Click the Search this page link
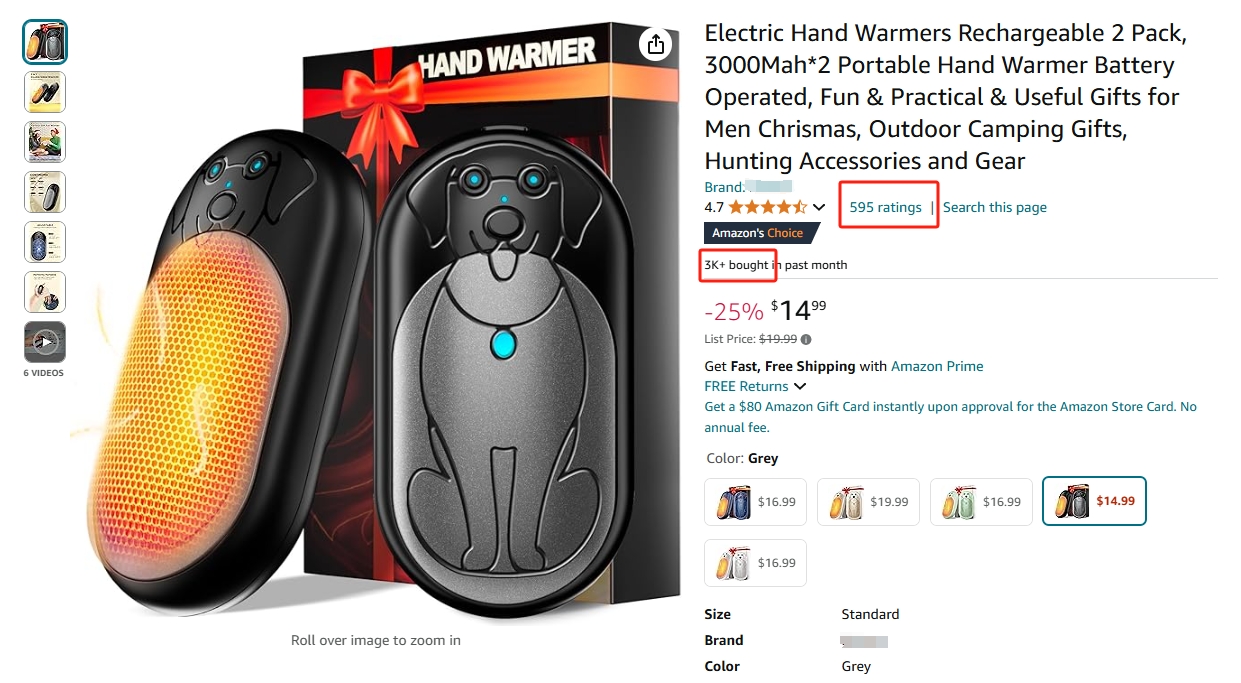This screenshot has height=683, width=1241. click(995, 207)
